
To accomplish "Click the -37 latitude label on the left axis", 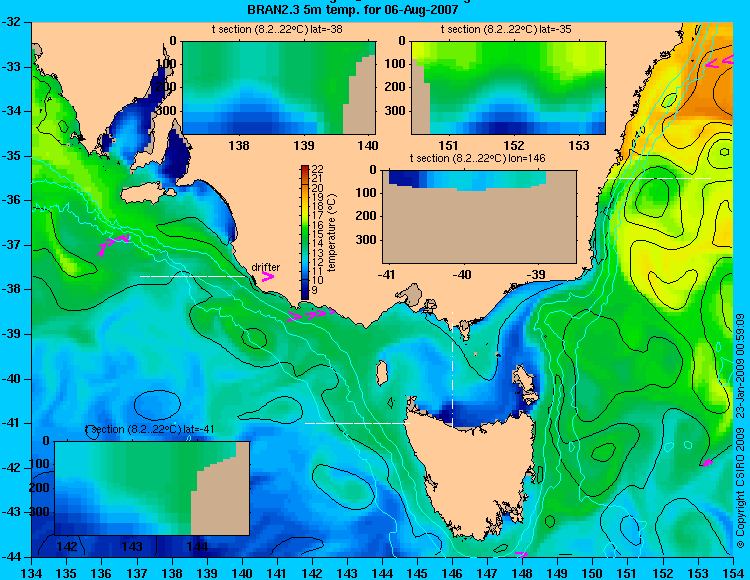I will [x=11, y=245].
